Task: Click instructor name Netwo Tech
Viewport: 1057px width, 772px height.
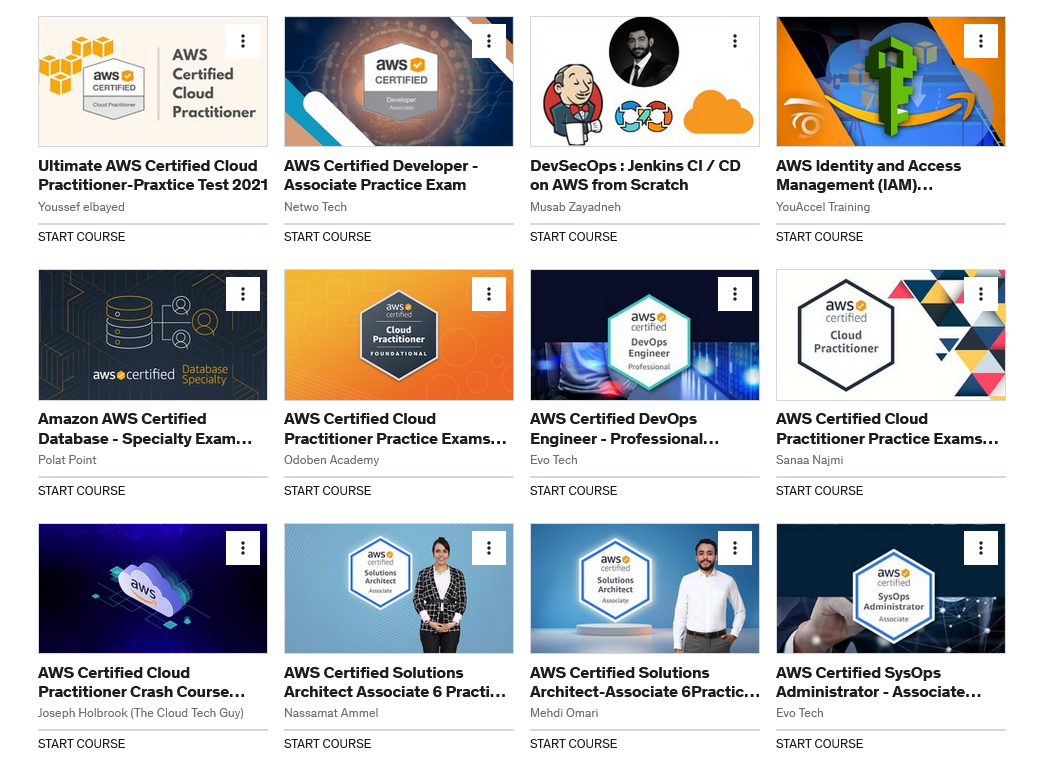Action: coord(315,207)
